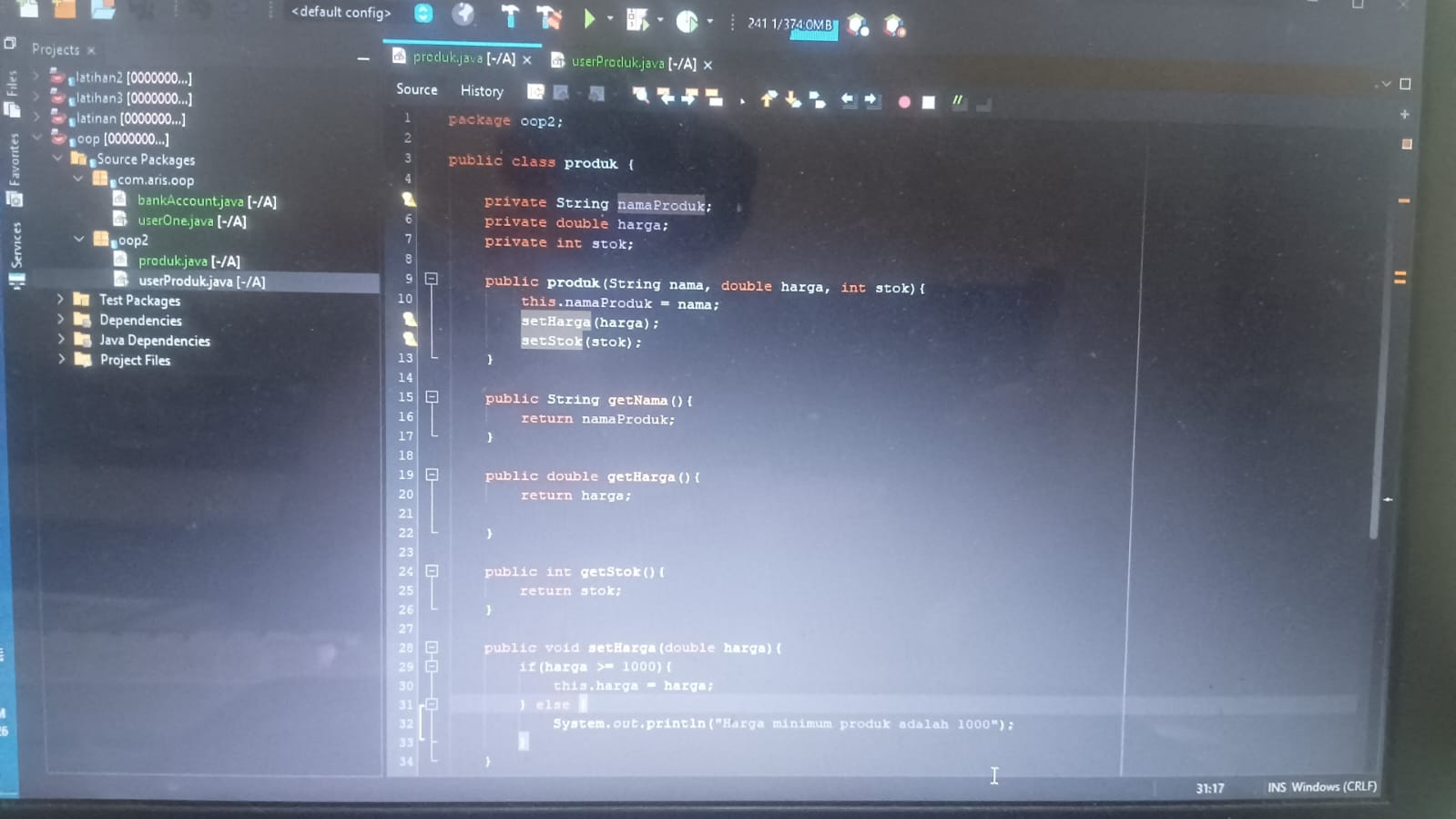Toggle Highlight Search icon
The height and width of the screenshot is (819, 1456).
714,97
